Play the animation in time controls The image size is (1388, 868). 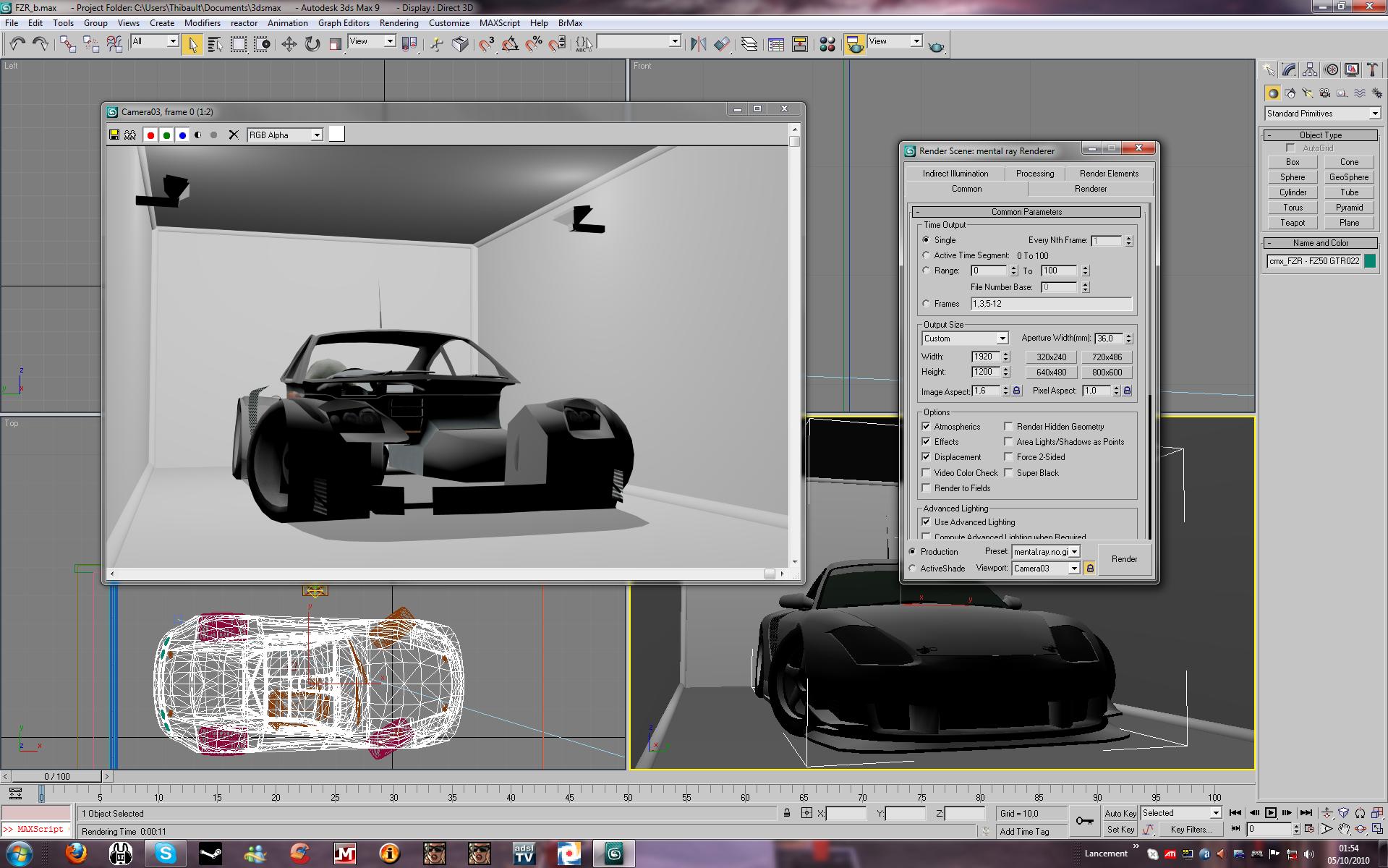(1270, 813)
